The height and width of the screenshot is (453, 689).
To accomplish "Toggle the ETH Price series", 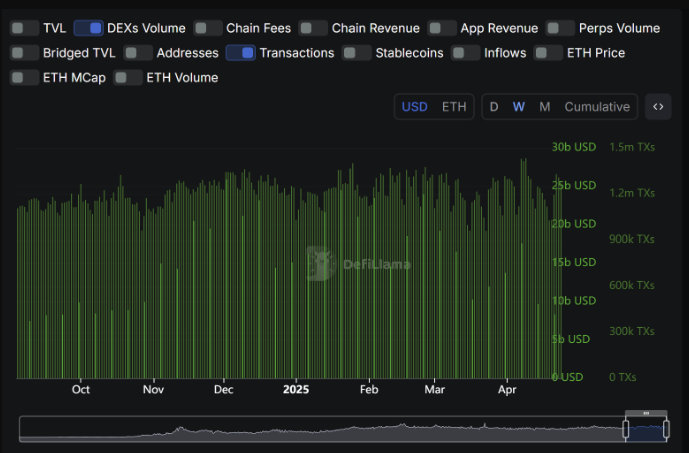I will (x=548, y=53).
